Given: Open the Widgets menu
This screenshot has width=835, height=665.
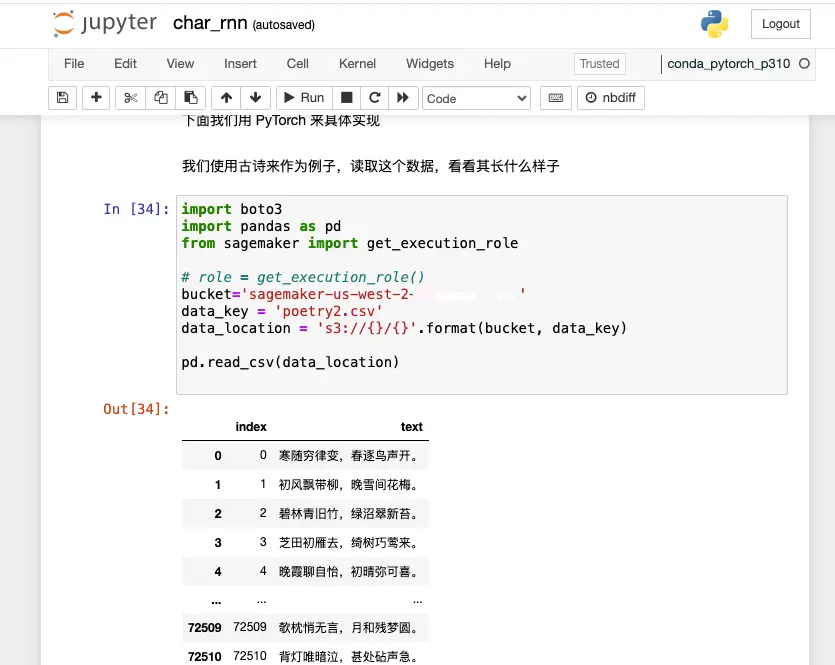Looking at the screenshot, I should 430,64.
